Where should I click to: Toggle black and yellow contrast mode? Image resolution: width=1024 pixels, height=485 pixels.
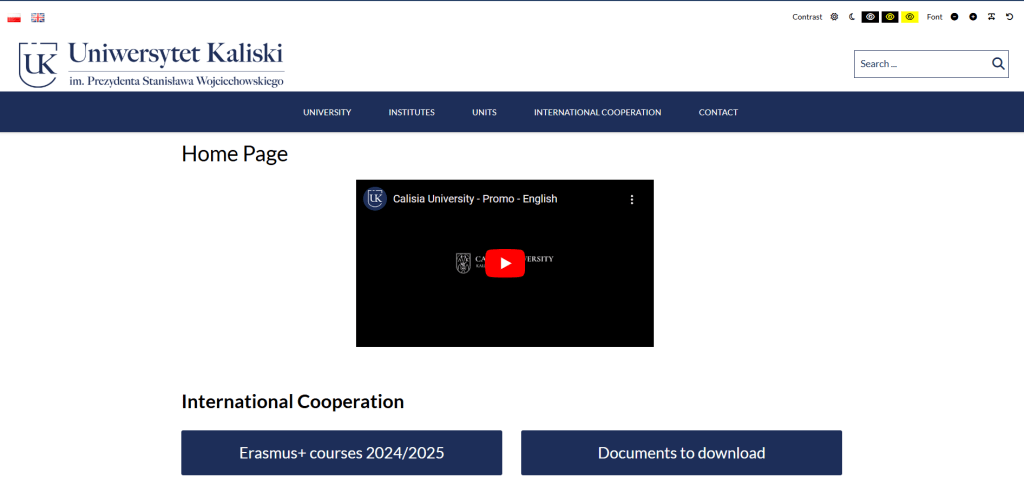pos(890,17)
